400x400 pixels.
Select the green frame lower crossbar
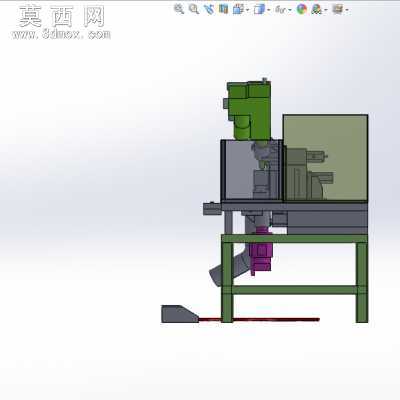pyautogui.click(x=295, y=290)
